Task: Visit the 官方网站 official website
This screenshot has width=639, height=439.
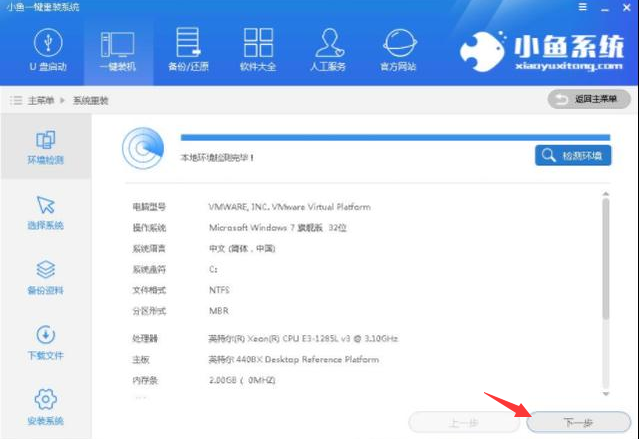Action: (x=402, y=50)
